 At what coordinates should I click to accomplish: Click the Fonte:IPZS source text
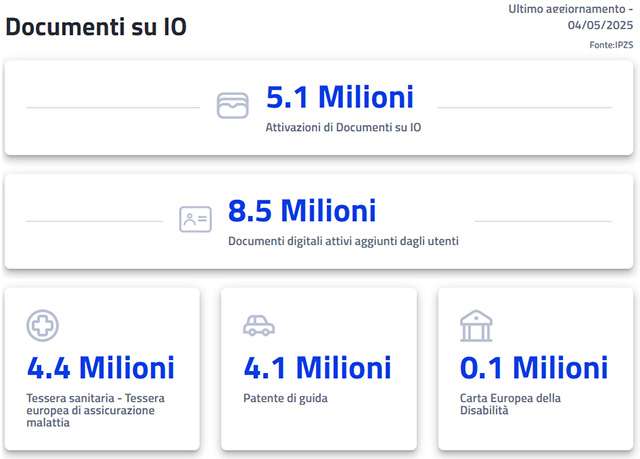pos(611,45)
